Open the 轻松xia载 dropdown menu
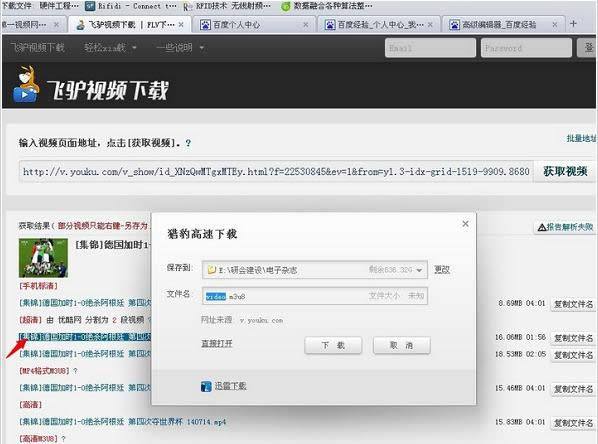The width and height of the screenshot is (598, 444). [x=111, y=48]
